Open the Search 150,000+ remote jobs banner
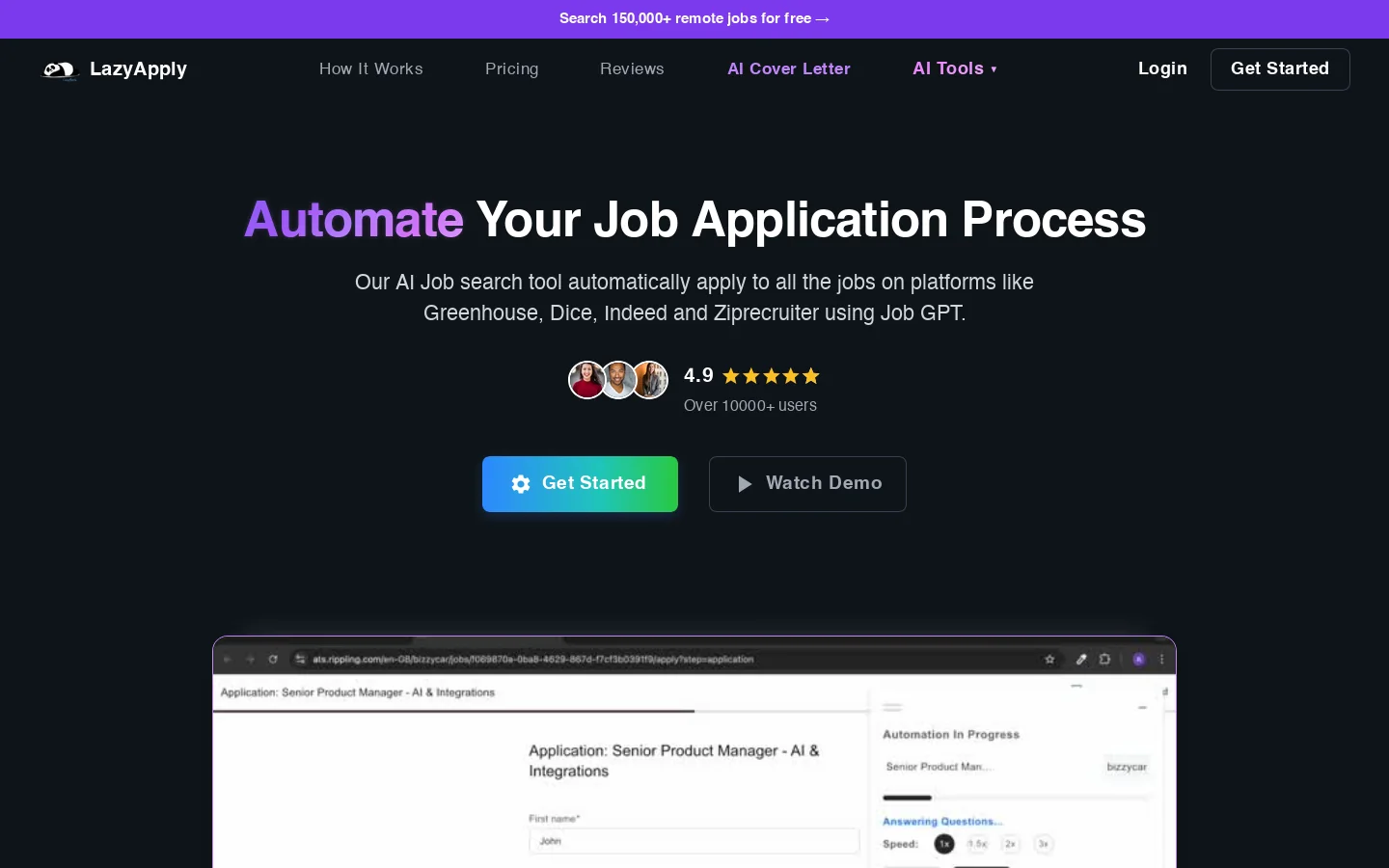The height and width of the screenshot is (868, 1389). [x=694, y=18]
